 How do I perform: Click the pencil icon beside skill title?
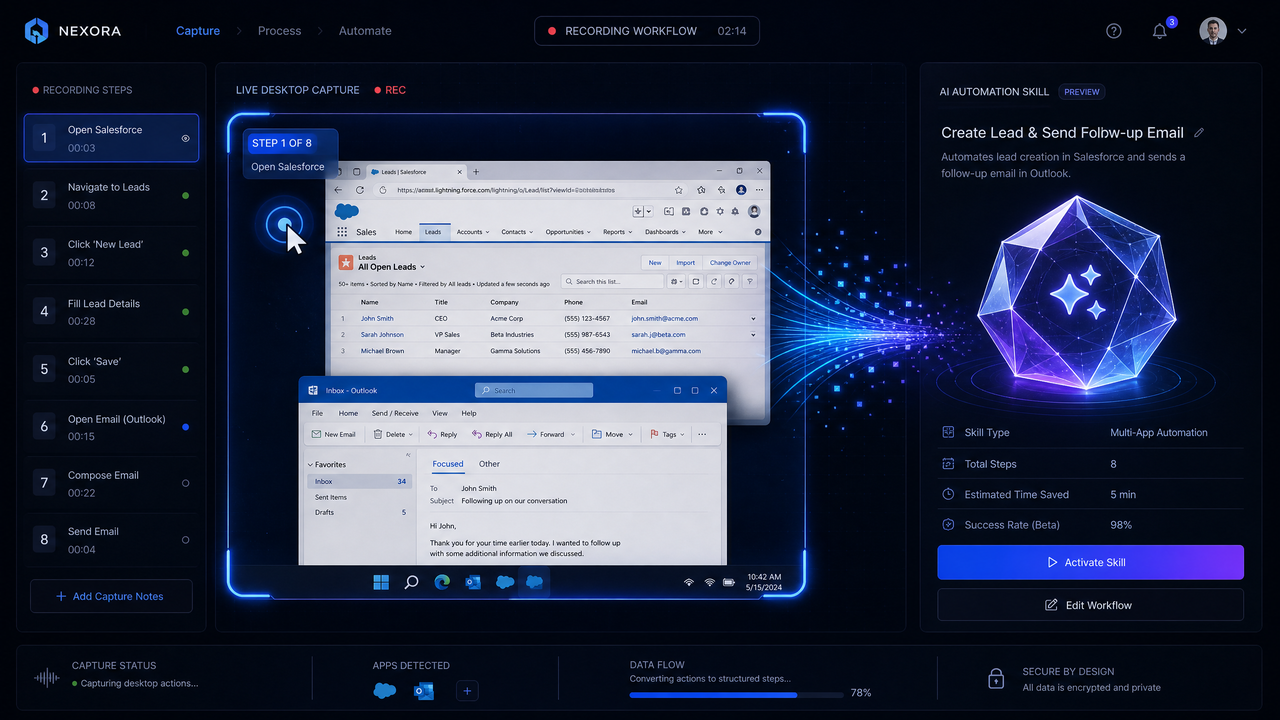tap(1199, 133)
